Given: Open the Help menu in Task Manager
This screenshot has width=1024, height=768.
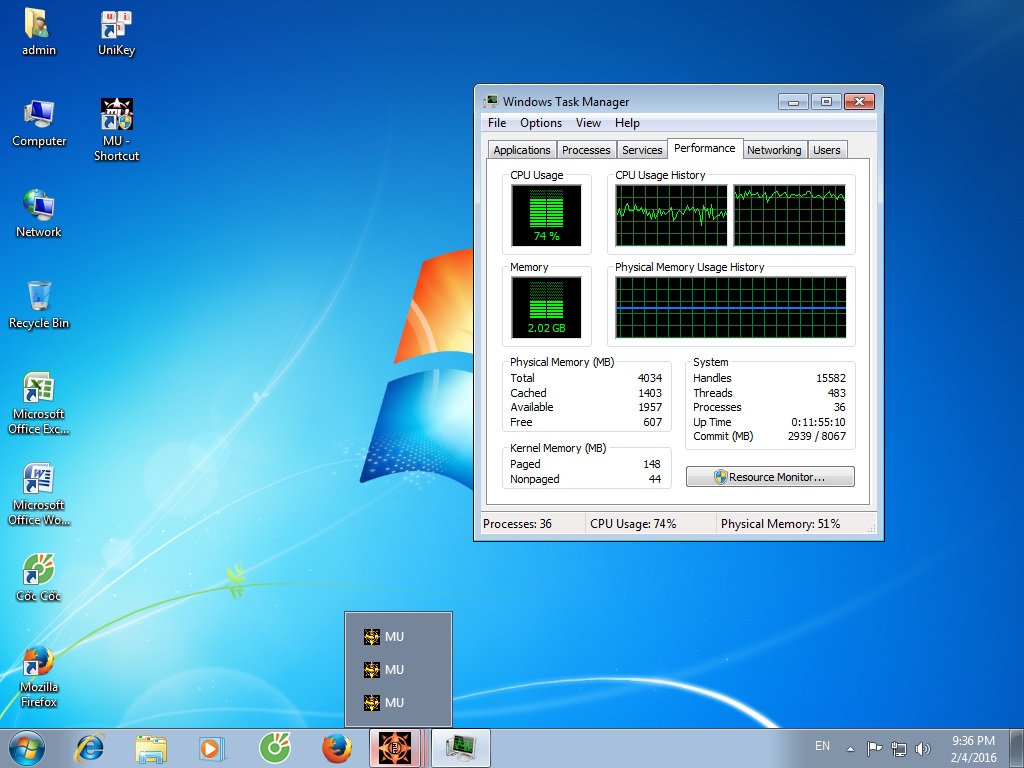Looking at the screenshot, I should 627,123.
